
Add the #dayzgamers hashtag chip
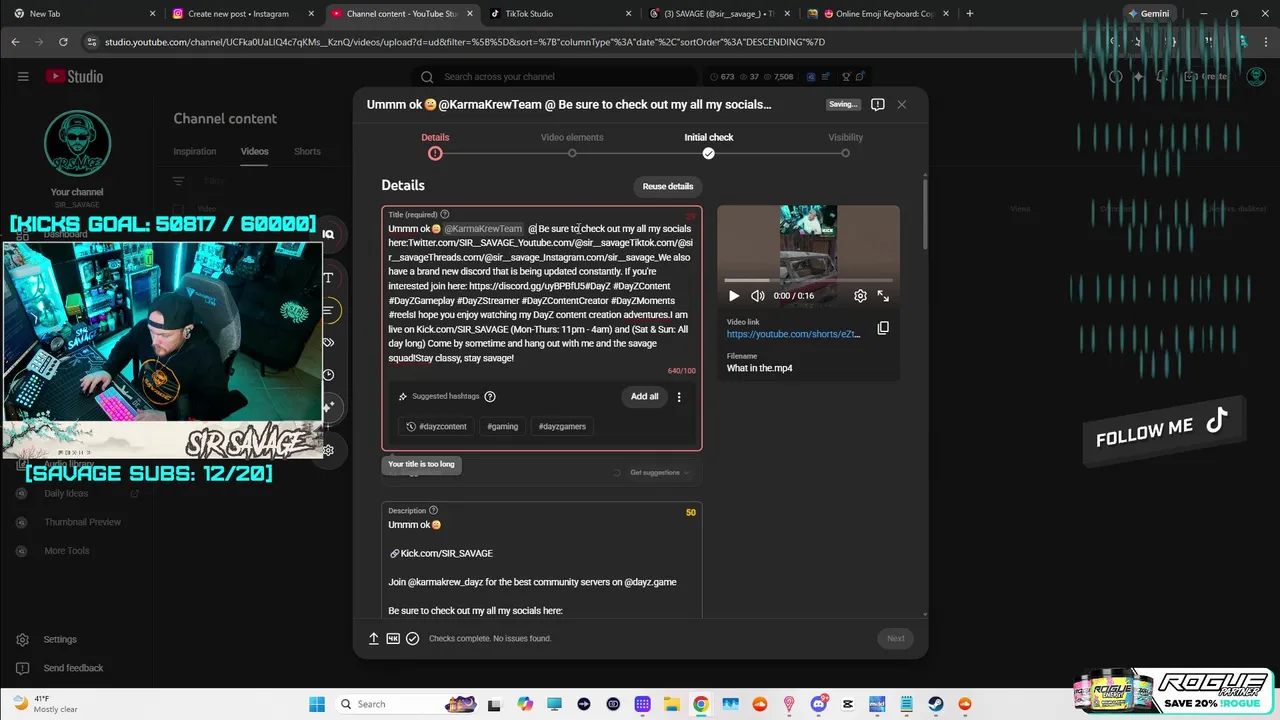coord(562,426)
